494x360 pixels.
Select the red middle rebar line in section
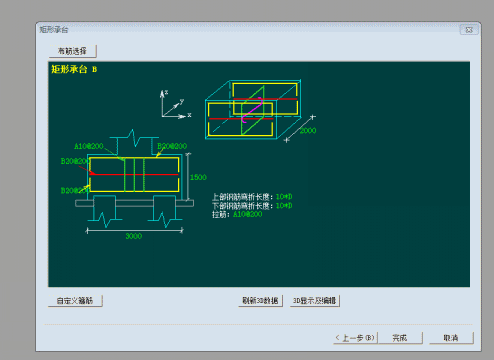point(134,174)
